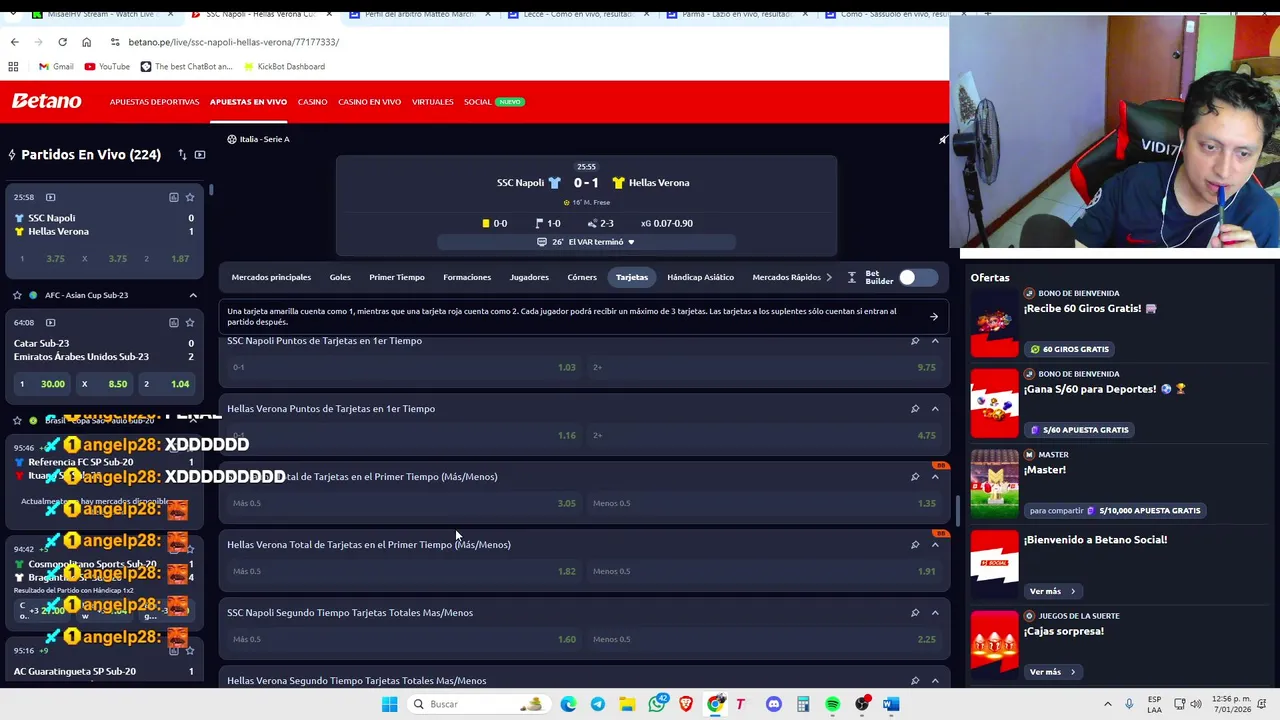The image size is (1280, 720).
Task: Open the Gmail bookmark
Action: tap(56, 66)
